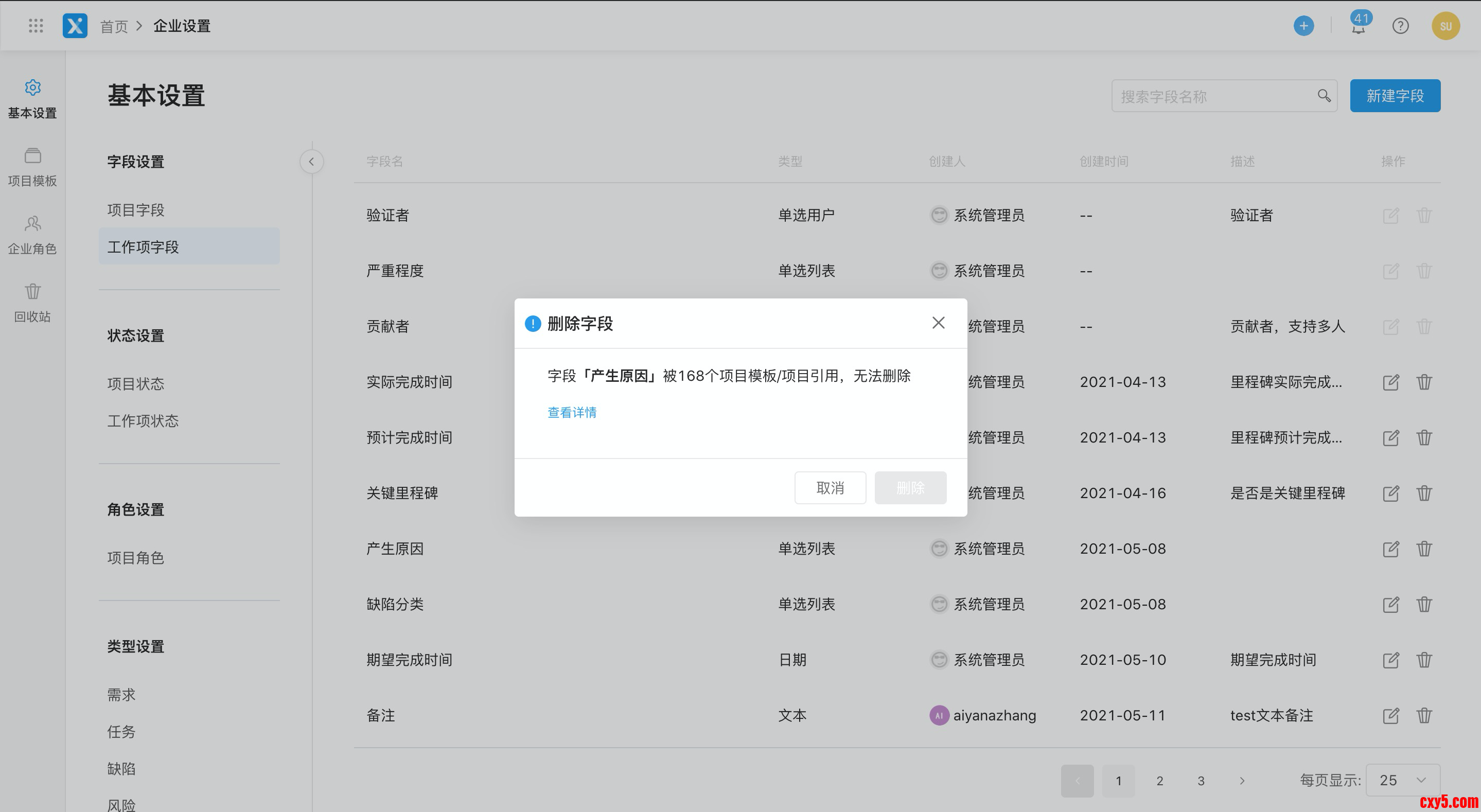Click trash icon for 缺陷分类 row
Viewport: 1481px width, 812px height.
1424,605
